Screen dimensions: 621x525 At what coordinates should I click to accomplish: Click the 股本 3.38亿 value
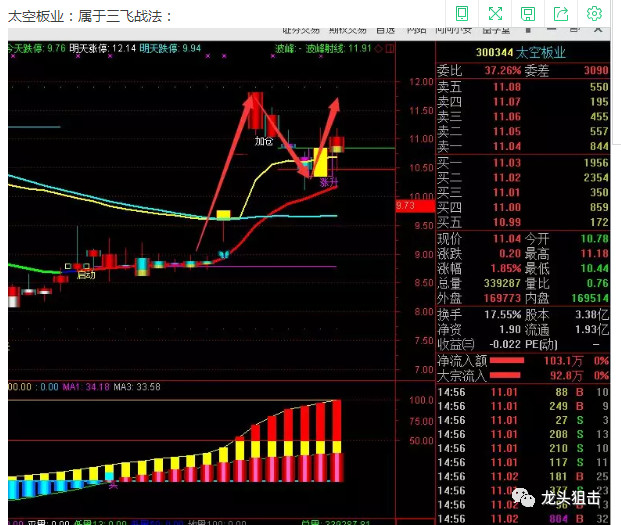tap(592, 314)
